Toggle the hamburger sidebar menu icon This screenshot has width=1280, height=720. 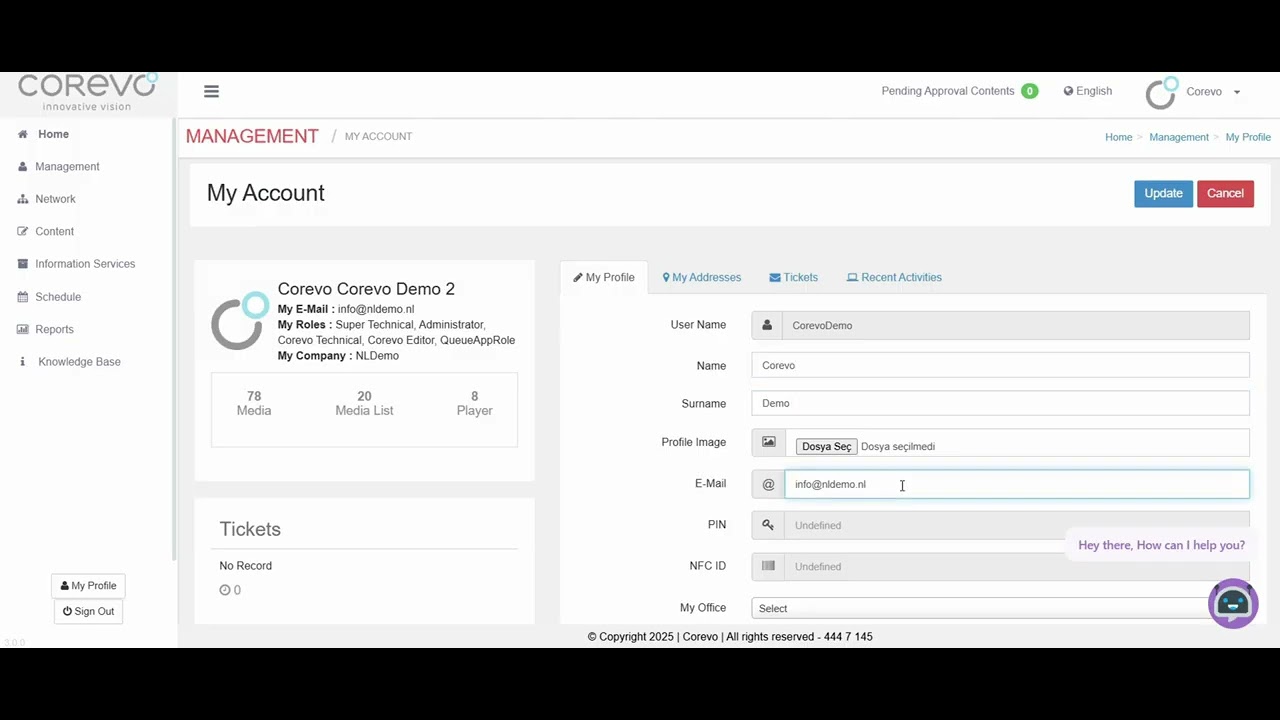(x=211, y=91)
